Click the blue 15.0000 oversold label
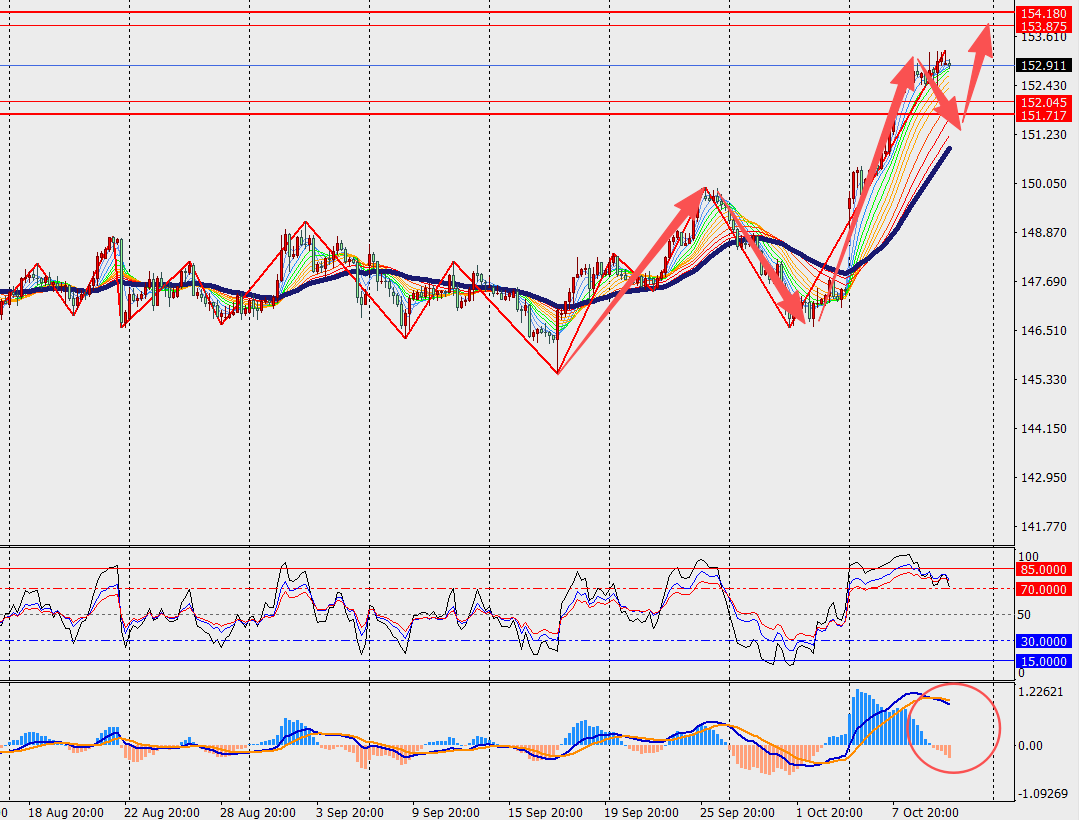The height and width of the screenshot is (820, 1079). click(x=1043, y=661)
